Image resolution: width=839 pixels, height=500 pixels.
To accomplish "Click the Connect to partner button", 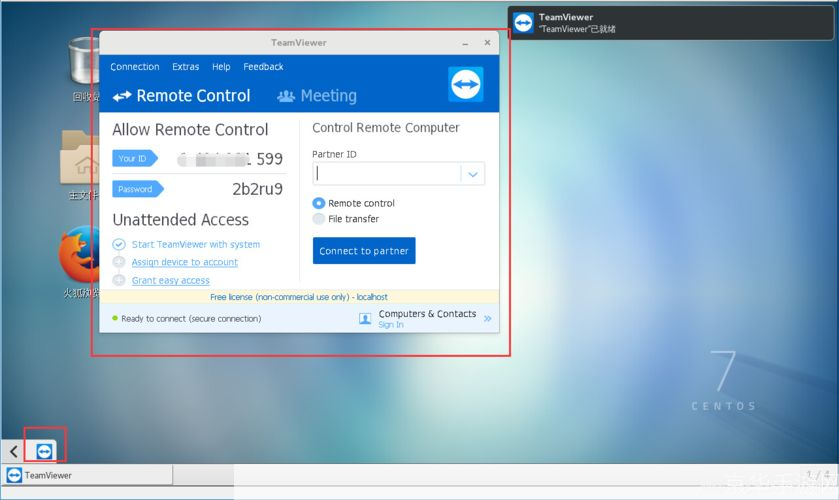I will pyautogui.click(x=364, y=251).
